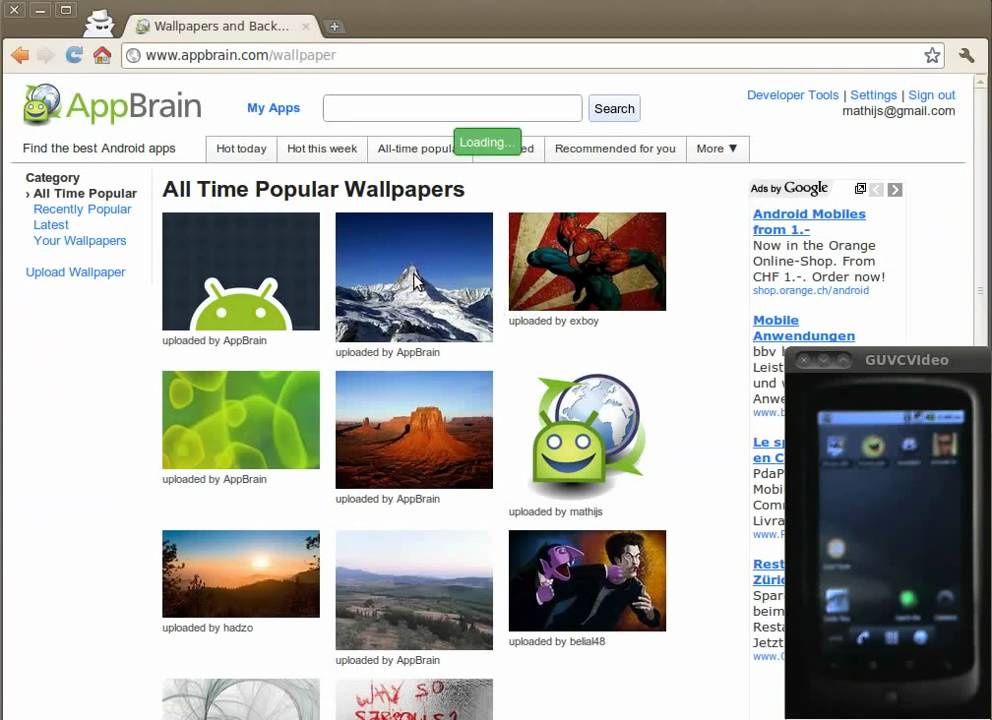Screen dimensions: 992x720
Task: Open the Hot this week tab
Action: pyautogui.click(x=322, y=149)
